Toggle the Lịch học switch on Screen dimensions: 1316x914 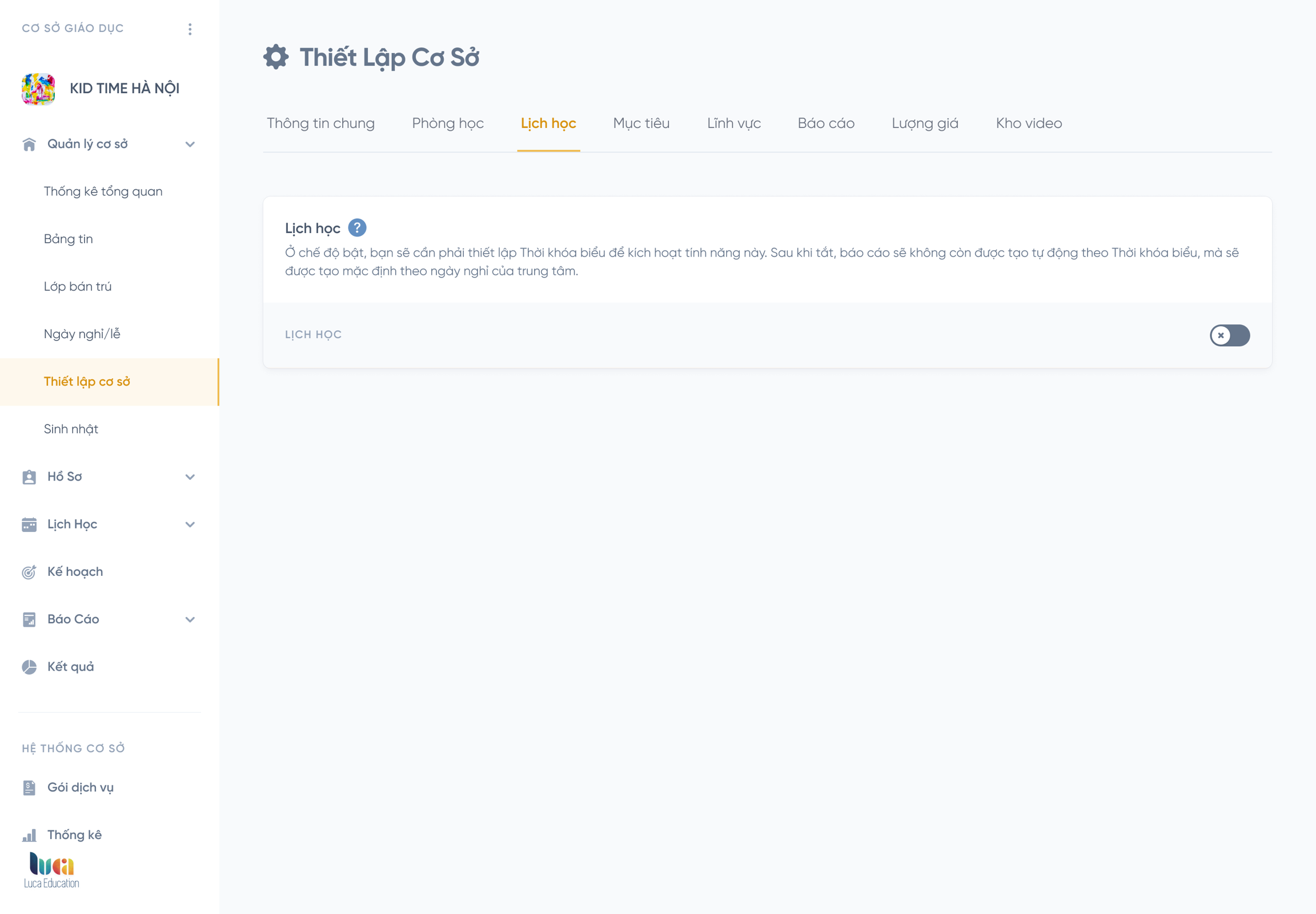coord(1230,335)
